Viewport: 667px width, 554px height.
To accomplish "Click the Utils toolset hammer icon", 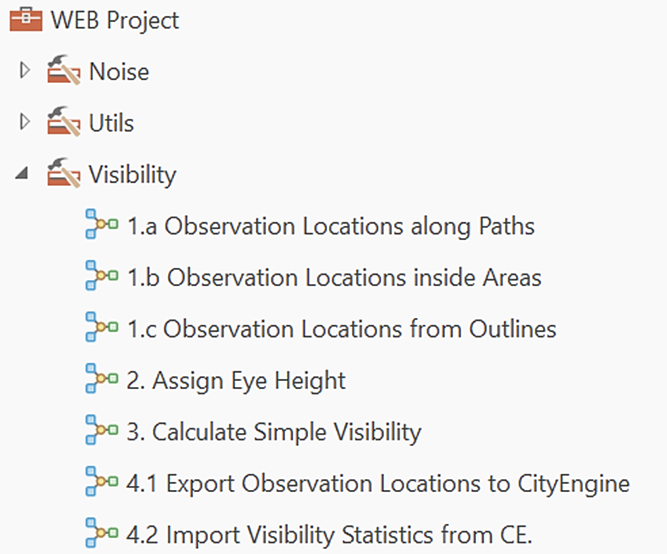I will coord(65,124).
